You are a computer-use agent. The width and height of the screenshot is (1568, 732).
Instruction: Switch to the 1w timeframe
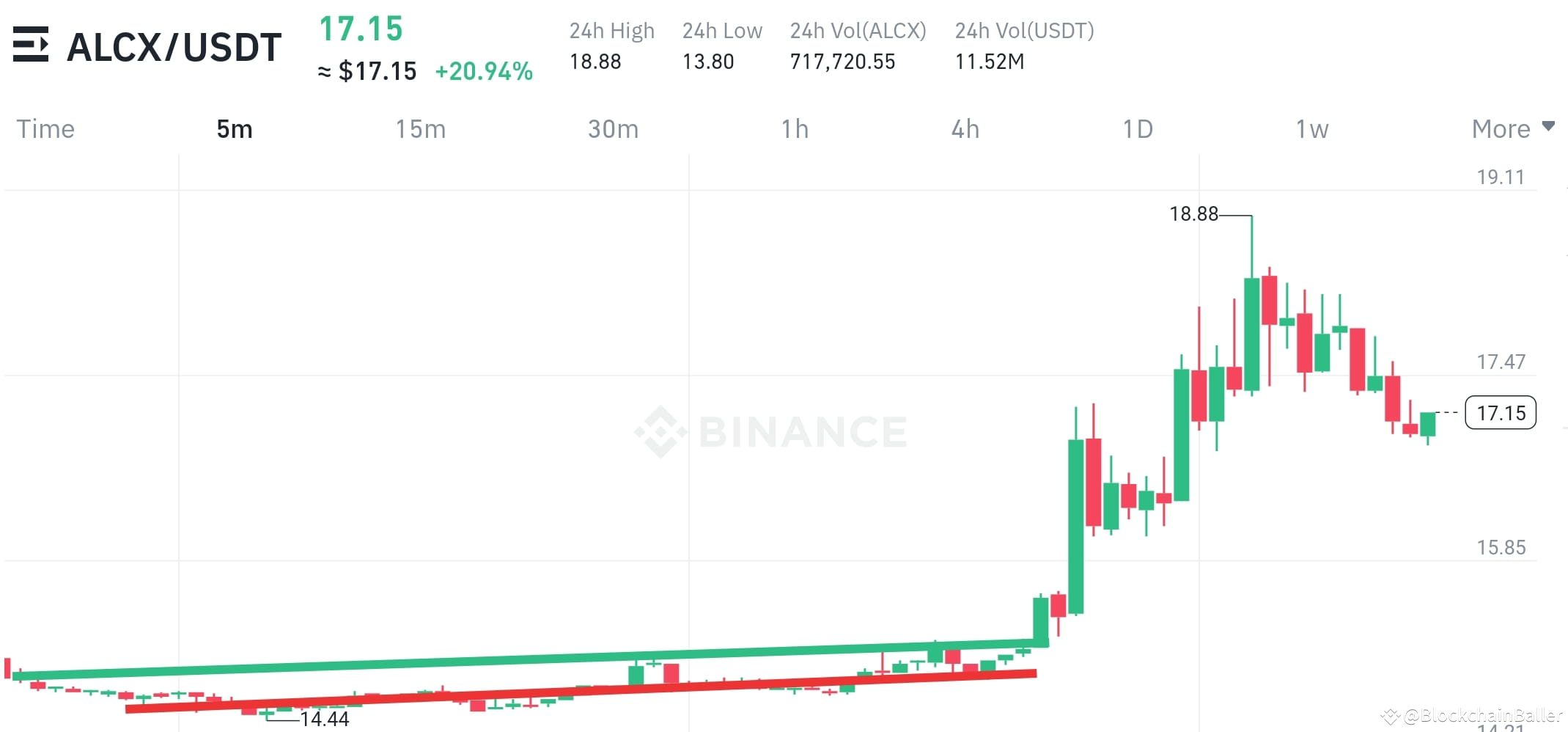(1312, 128)
